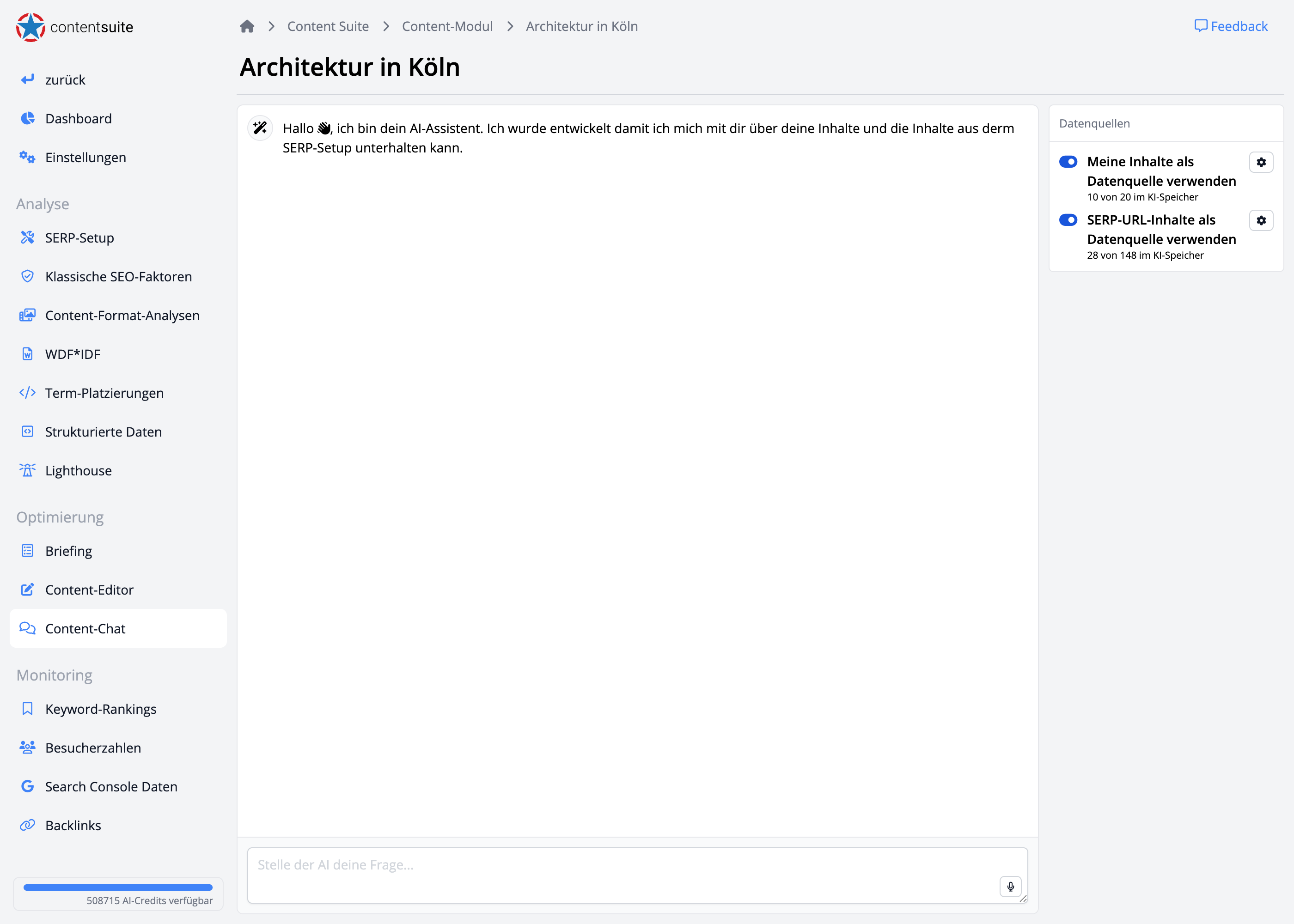This screenshot has height=924, width=1294.
Task: Open the Briefing menu item
Action: tap(68, 551)
